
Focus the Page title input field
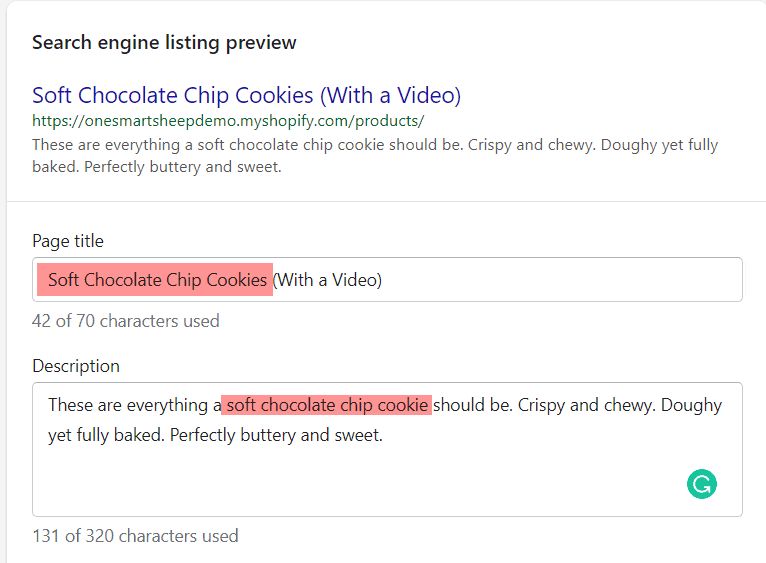click(x=387, y=280)
